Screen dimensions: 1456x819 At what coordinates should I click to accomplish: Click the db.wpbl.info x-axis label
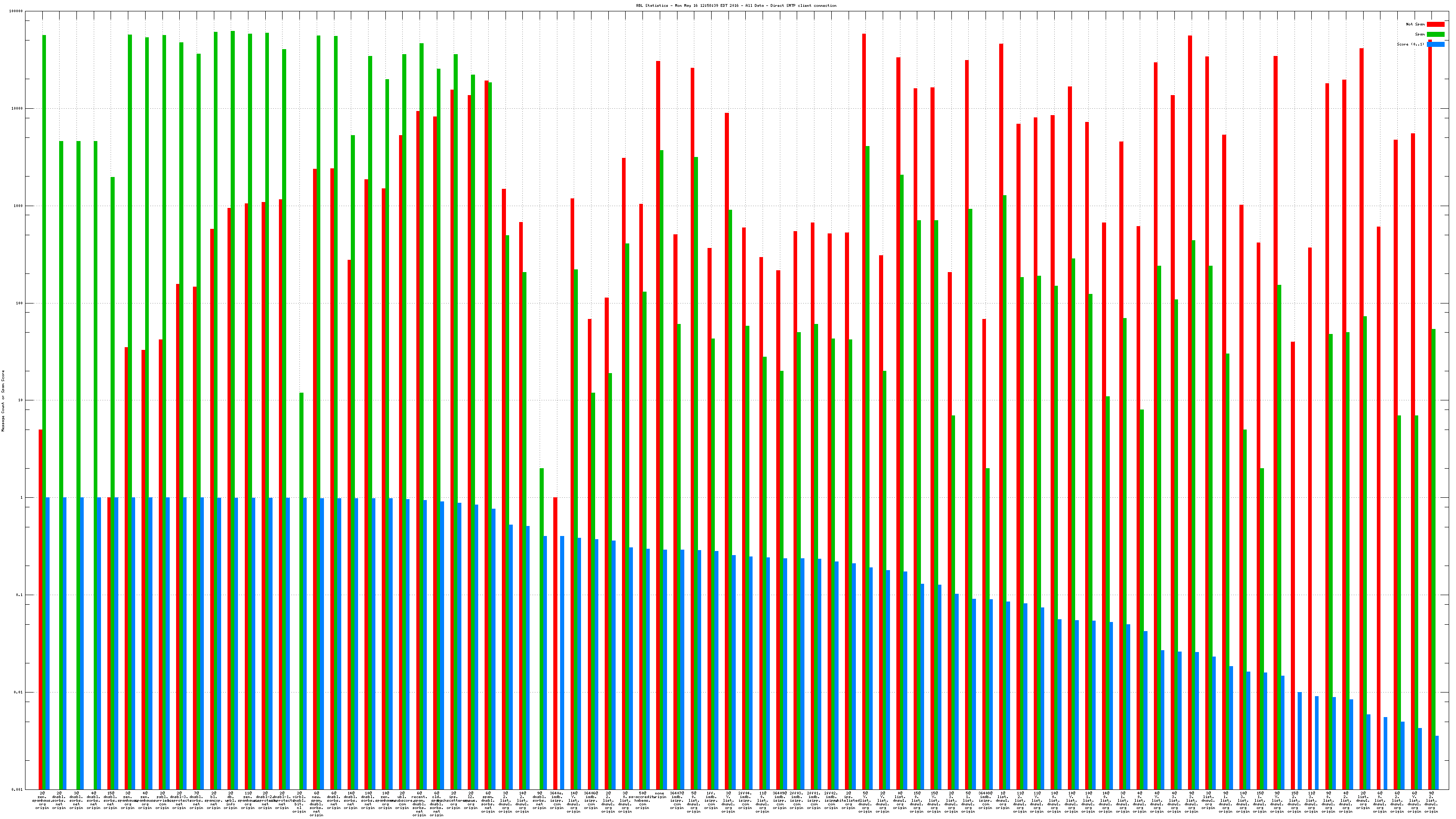tap(231, 800)
